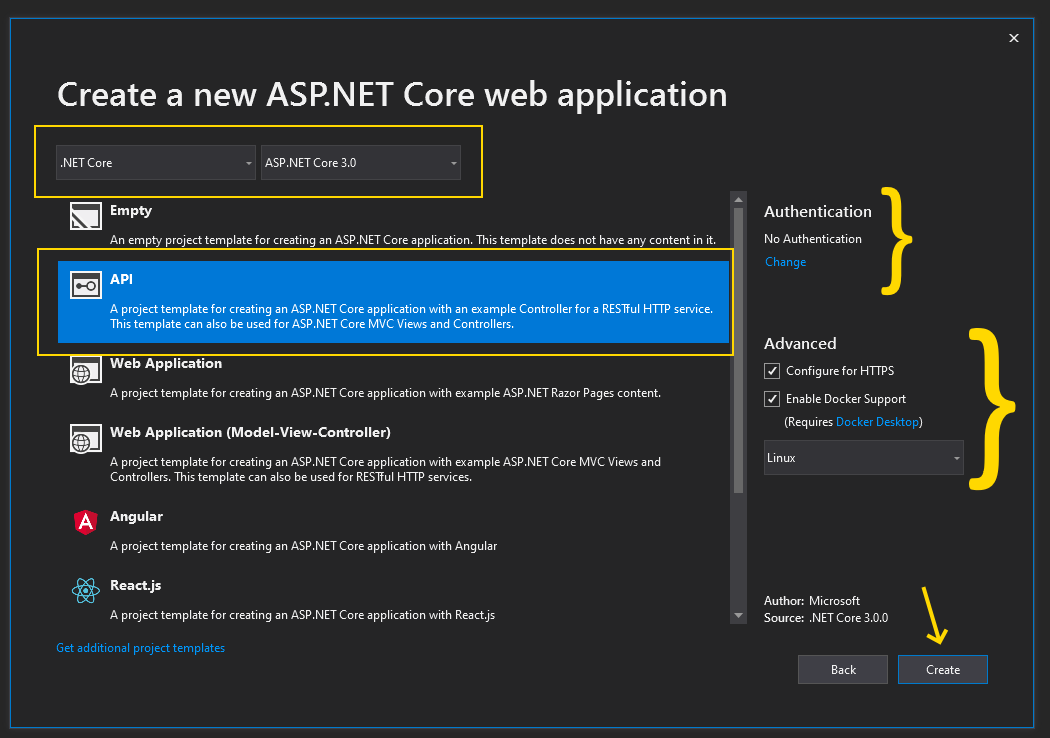Click the Model-View-Controller template icon
The image size is (1050, 738).
pos(86,439)
